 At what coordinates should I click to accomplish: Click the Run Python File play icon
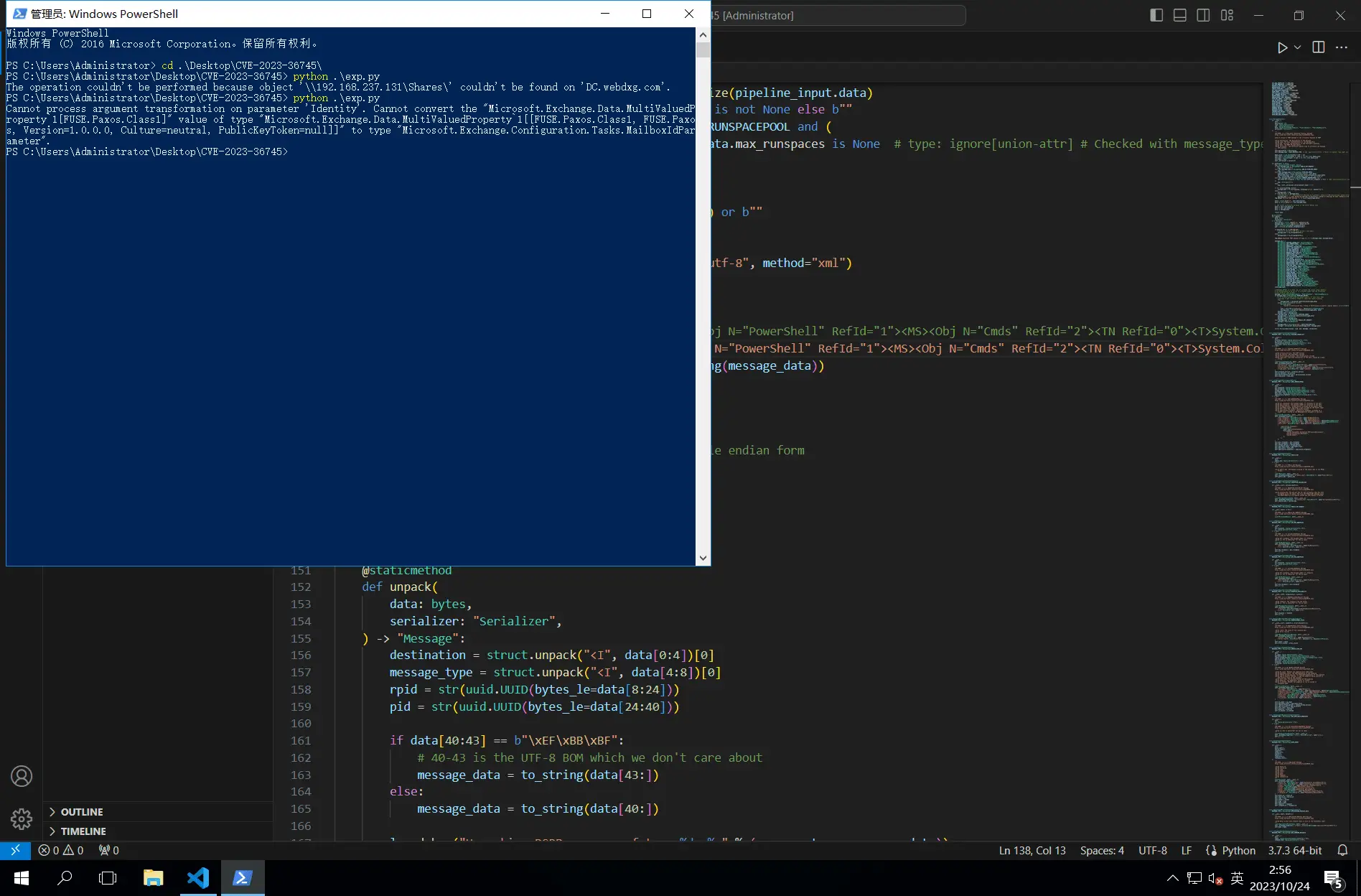tap(1282, 47)
